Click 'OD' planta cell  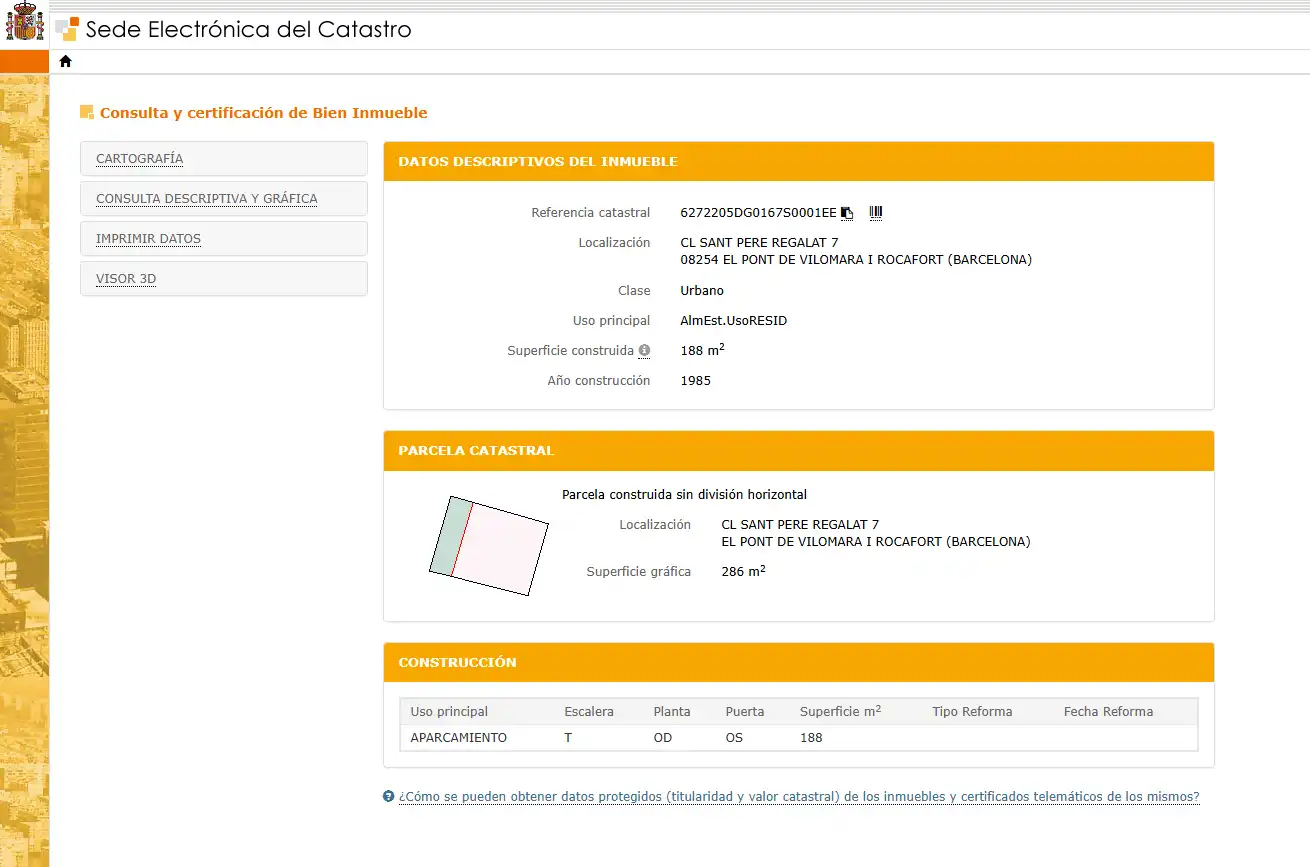[x=663, y=738]
